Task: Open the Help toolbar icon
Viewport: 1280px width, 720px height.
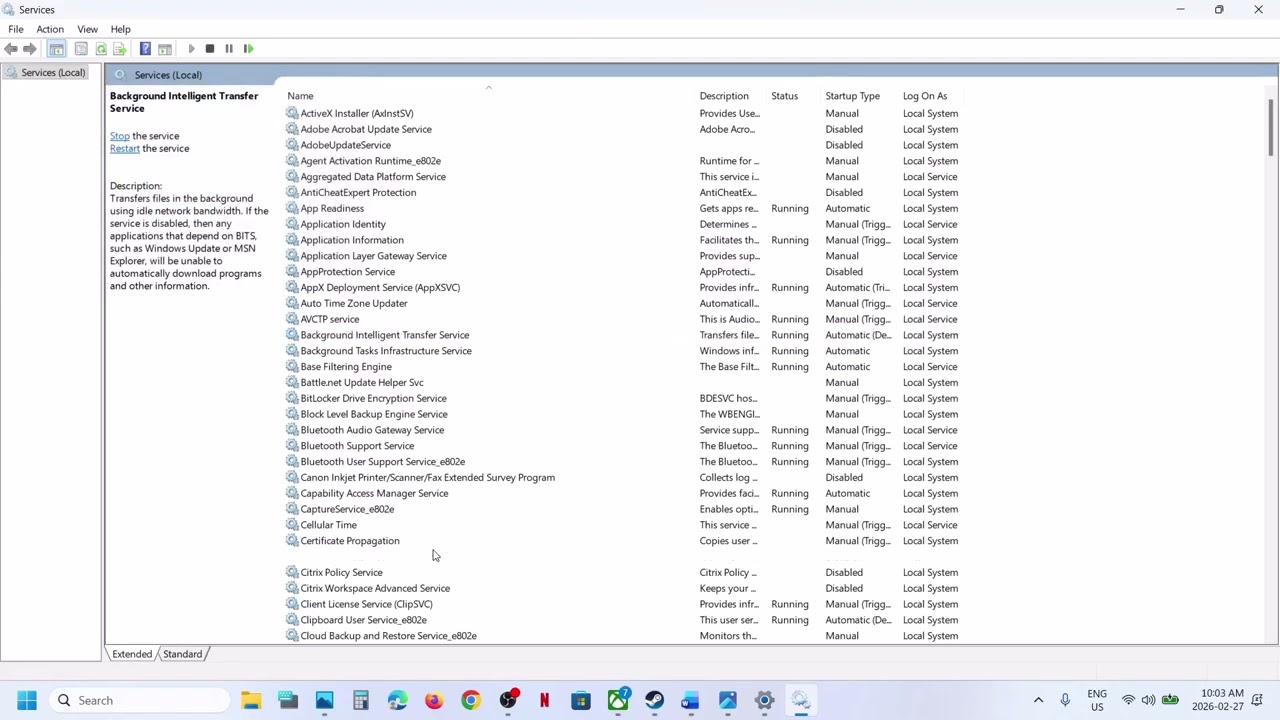Action: coord(145,48)
